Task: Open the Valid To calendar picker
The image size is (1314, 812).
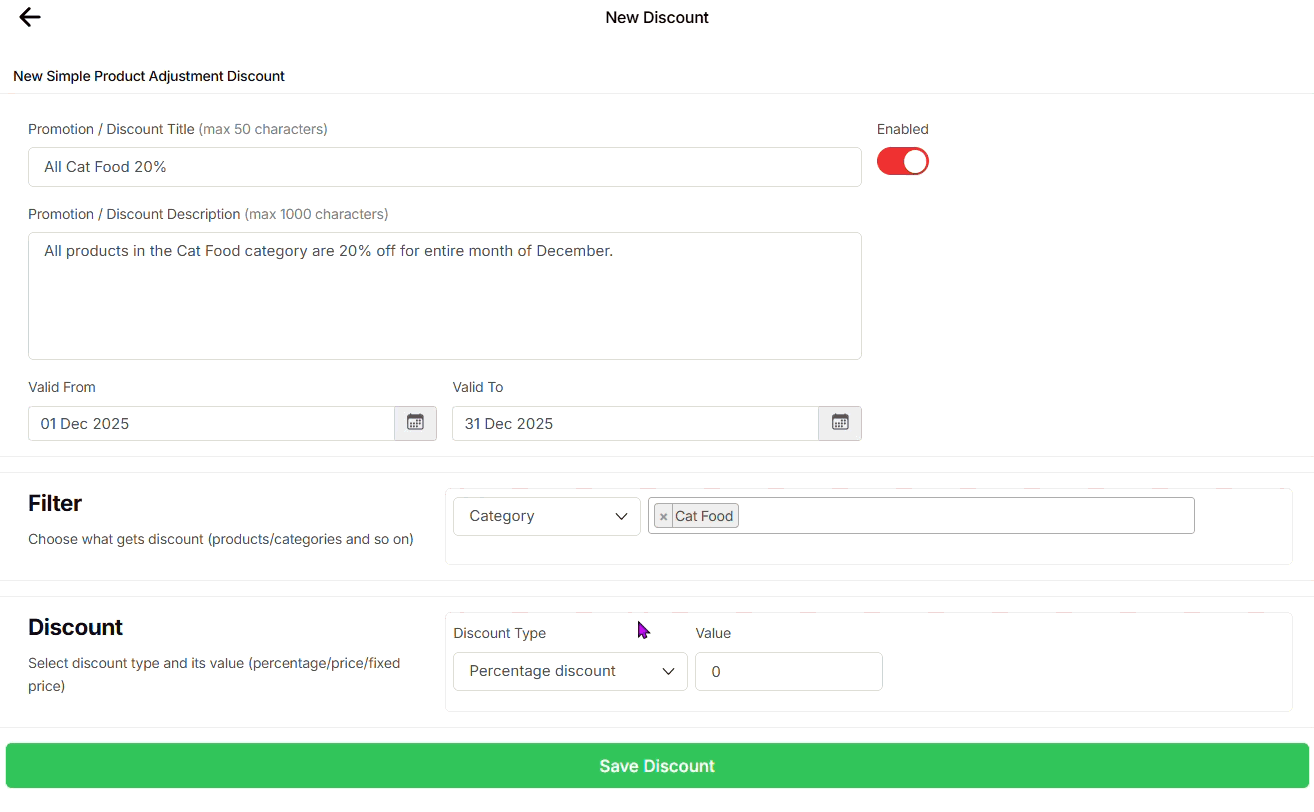Action: tap(840, 423)
